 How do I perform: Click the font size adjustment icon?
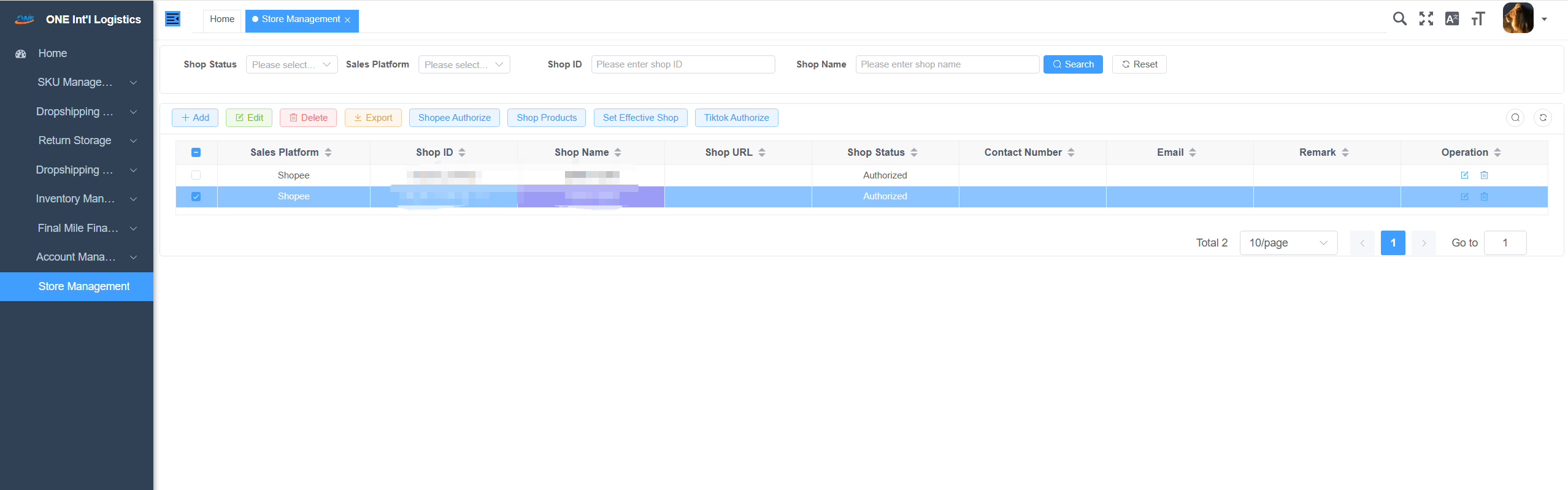1478,19
